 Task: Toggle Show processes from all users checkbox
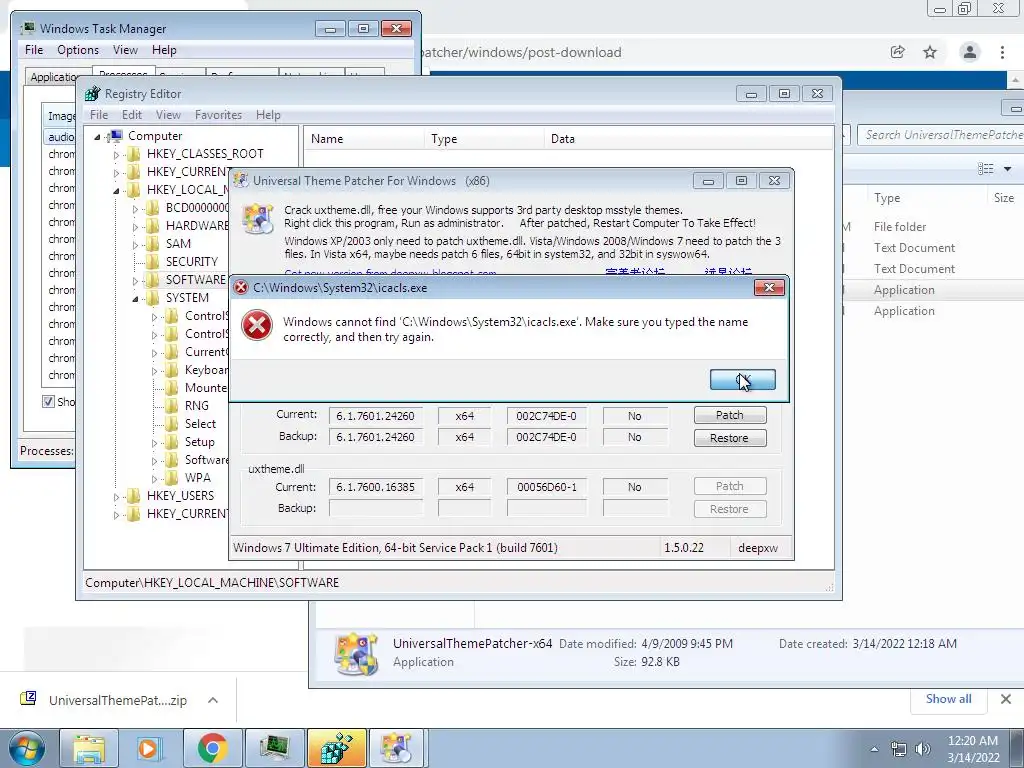(x=48, y=402)
